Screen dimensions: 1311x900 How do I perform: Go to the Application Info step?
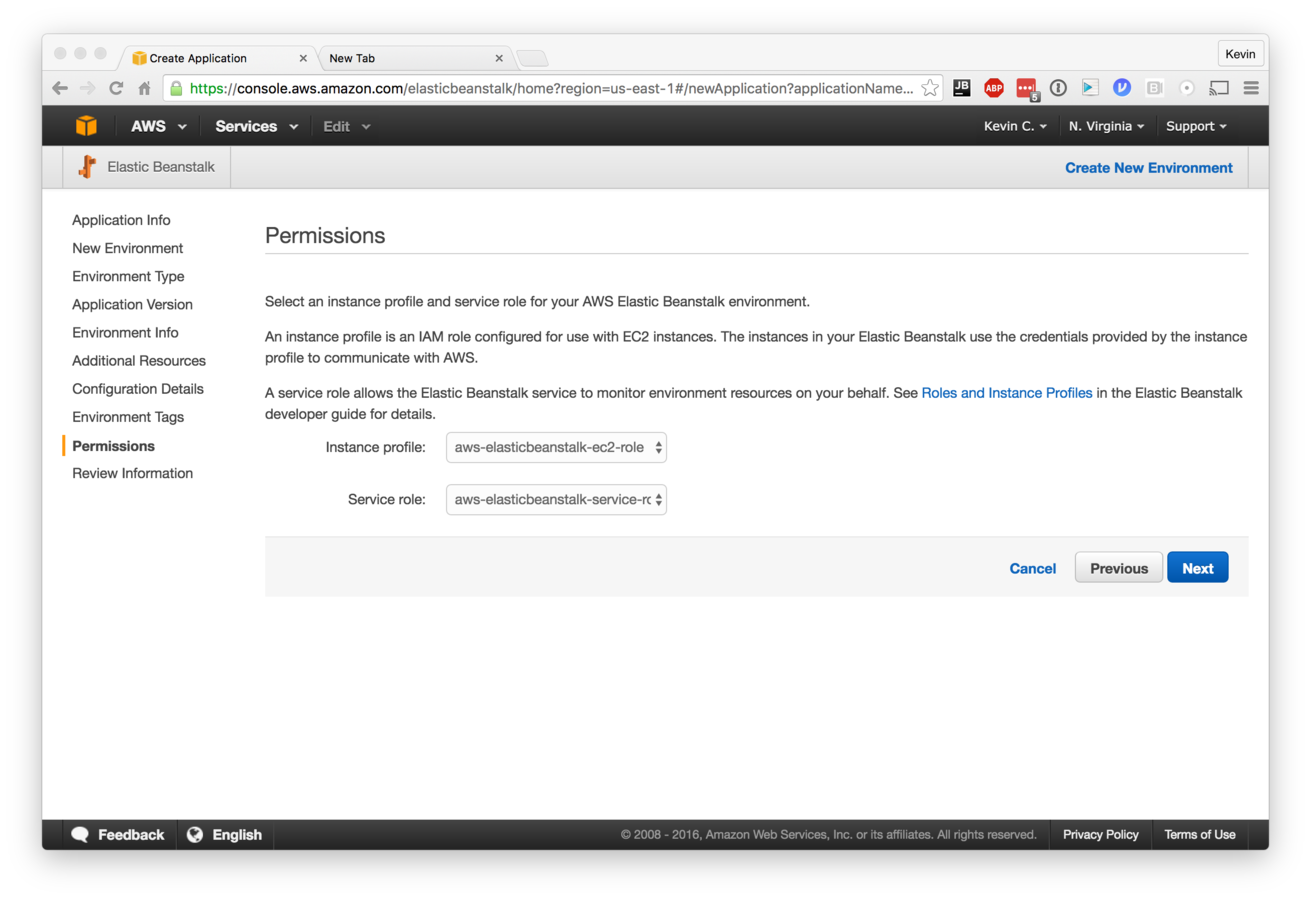pos(121,220)
